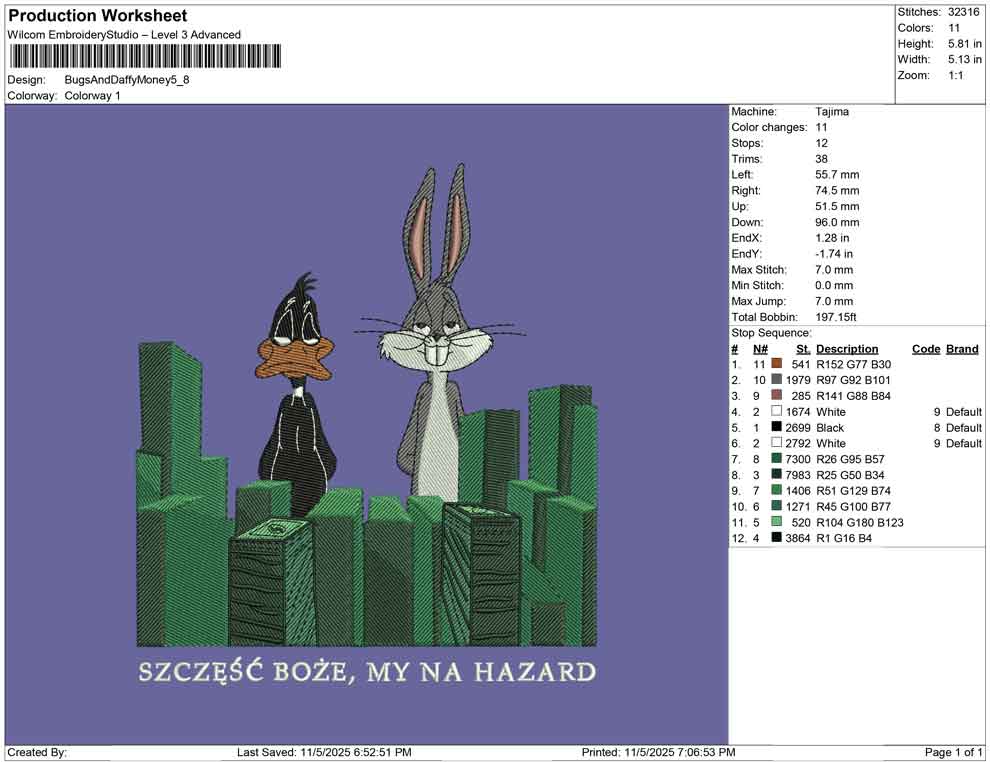990x762 pixels.
Task: Select the dark green swatch for stop 7
Action: (775, 459)
